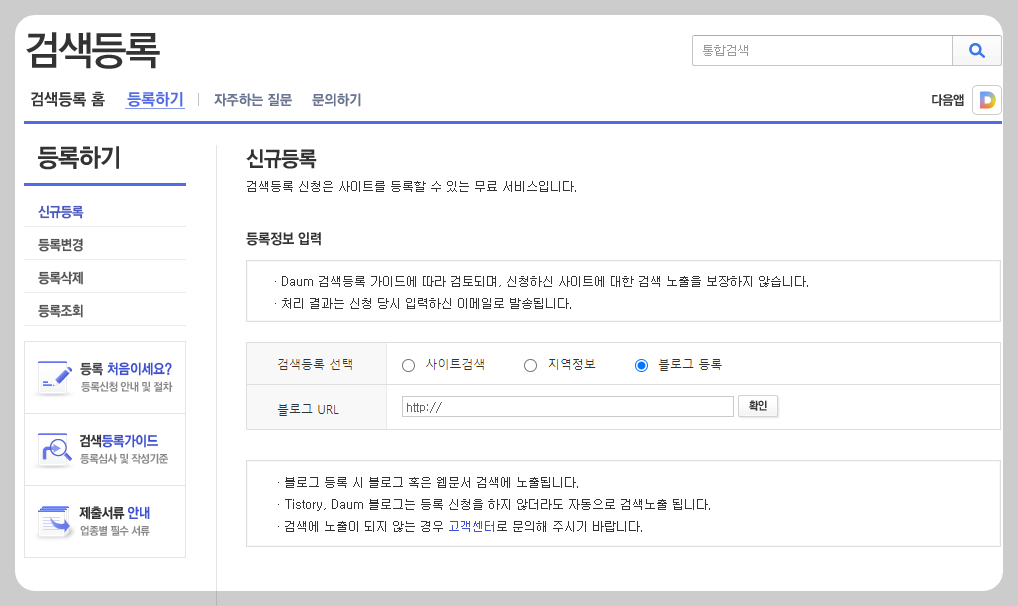
Task: Focus the 통합검색 search field
Action: tap(822, 51)
